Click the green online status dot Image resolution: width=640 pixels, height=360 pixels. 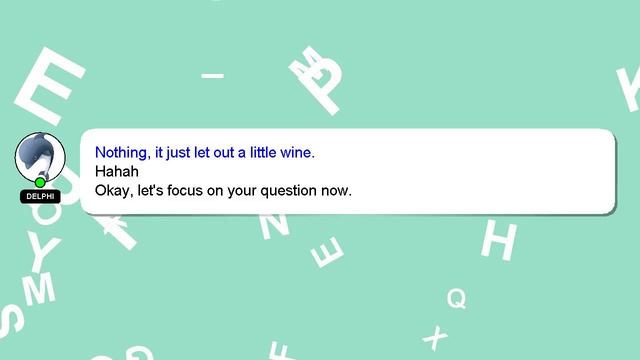40,182
